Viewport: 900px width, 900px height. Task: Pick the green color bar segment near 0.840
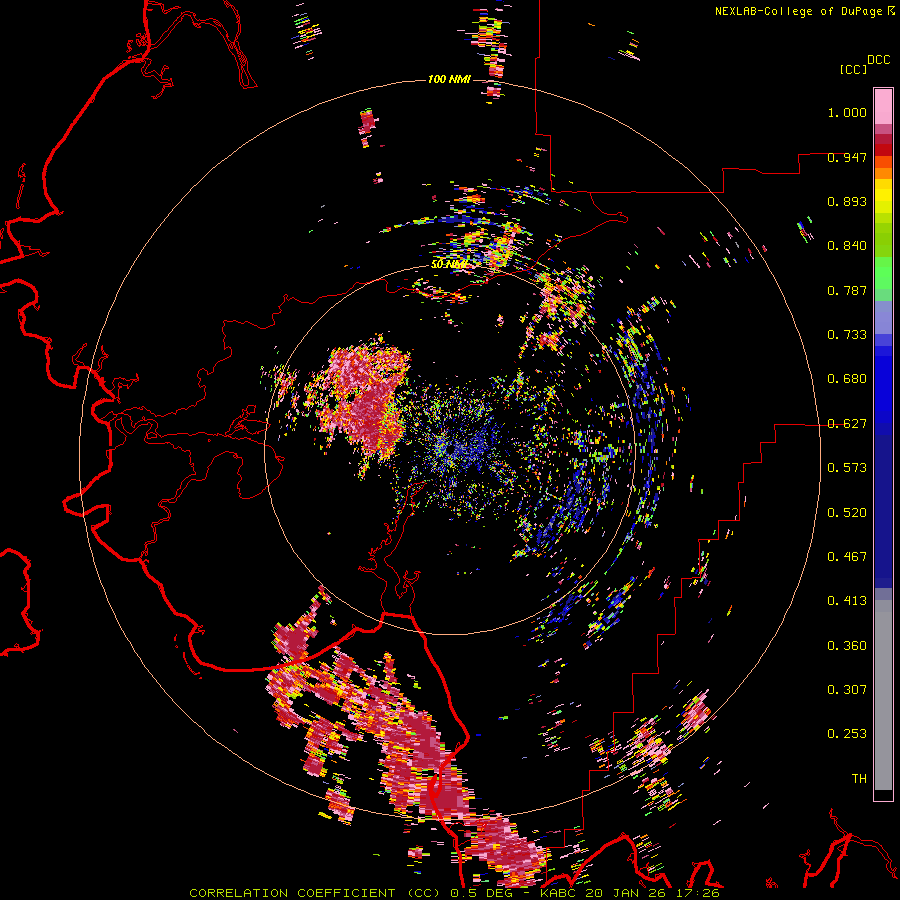(x=883, y=240)
